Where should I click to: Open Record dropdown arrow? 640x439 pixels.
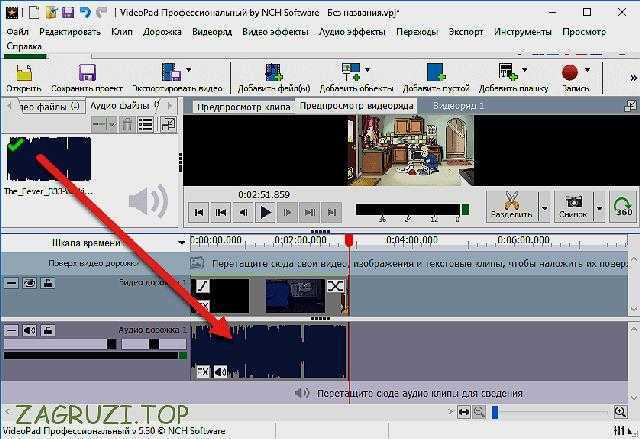click(x=587, y=70)
